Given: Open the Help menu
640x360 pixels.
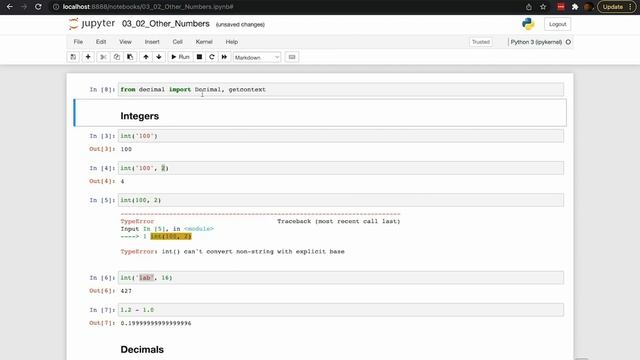Looking at the screenshot, I should [x=231, y=42].
